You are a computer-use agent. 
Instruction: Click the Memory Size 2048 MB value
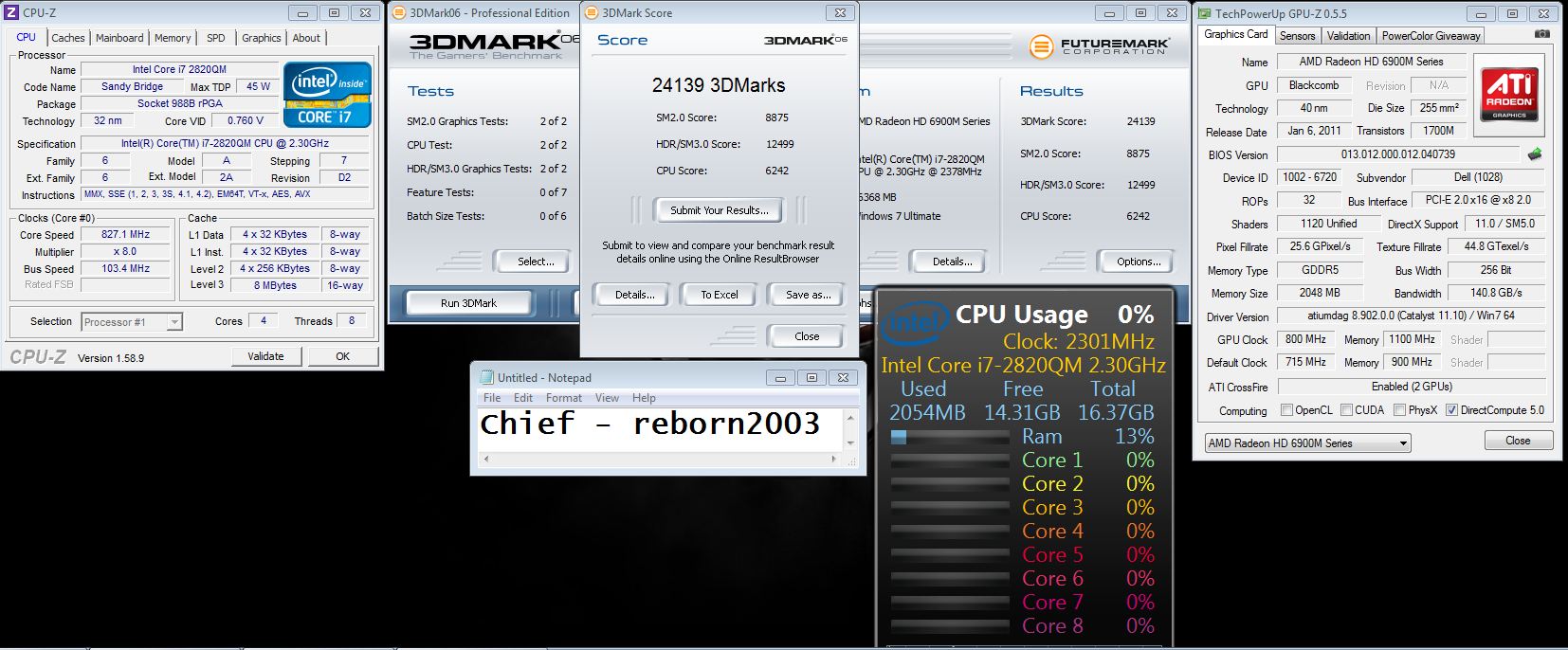click(x=1320, y=293)
